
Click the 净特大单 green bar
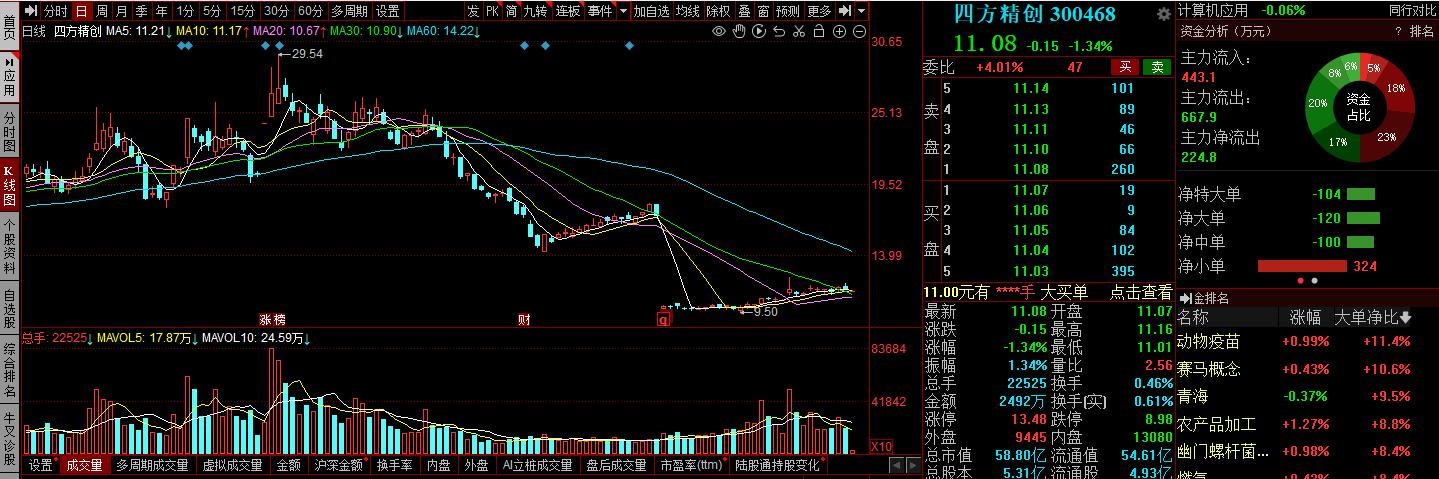pyautogui.click(x=1361, y=194)
